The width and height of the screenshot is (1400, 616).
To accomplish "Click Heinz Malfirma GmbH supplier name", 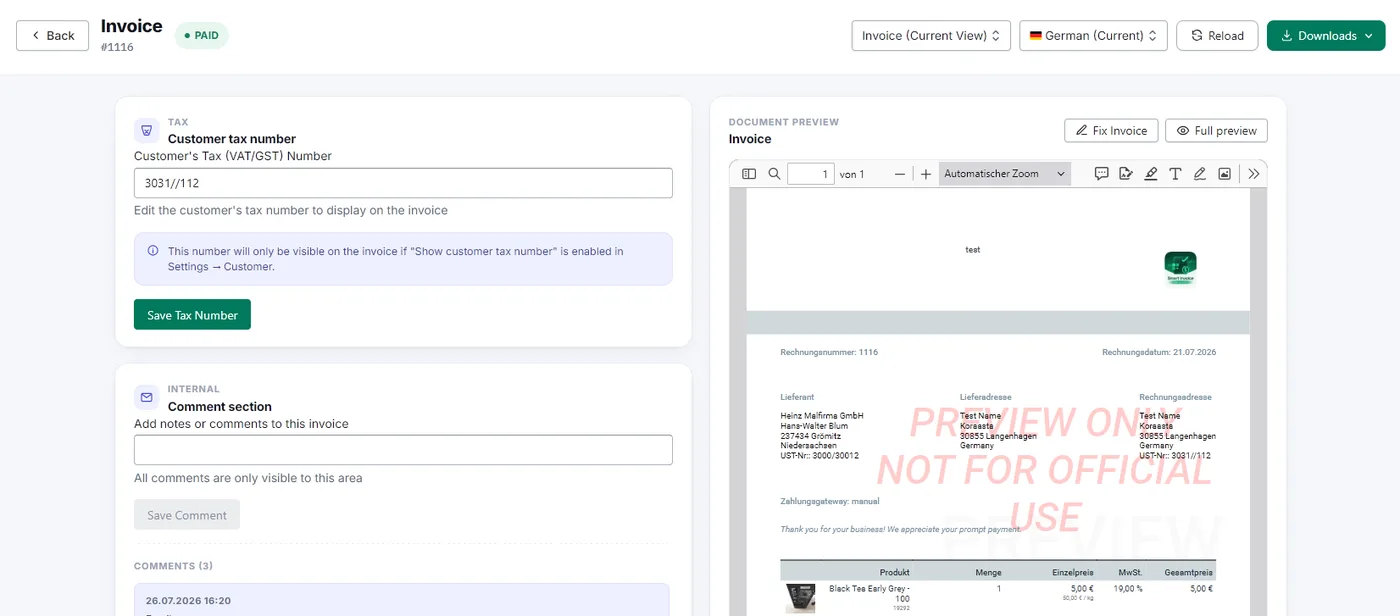I will pos(822,416).
